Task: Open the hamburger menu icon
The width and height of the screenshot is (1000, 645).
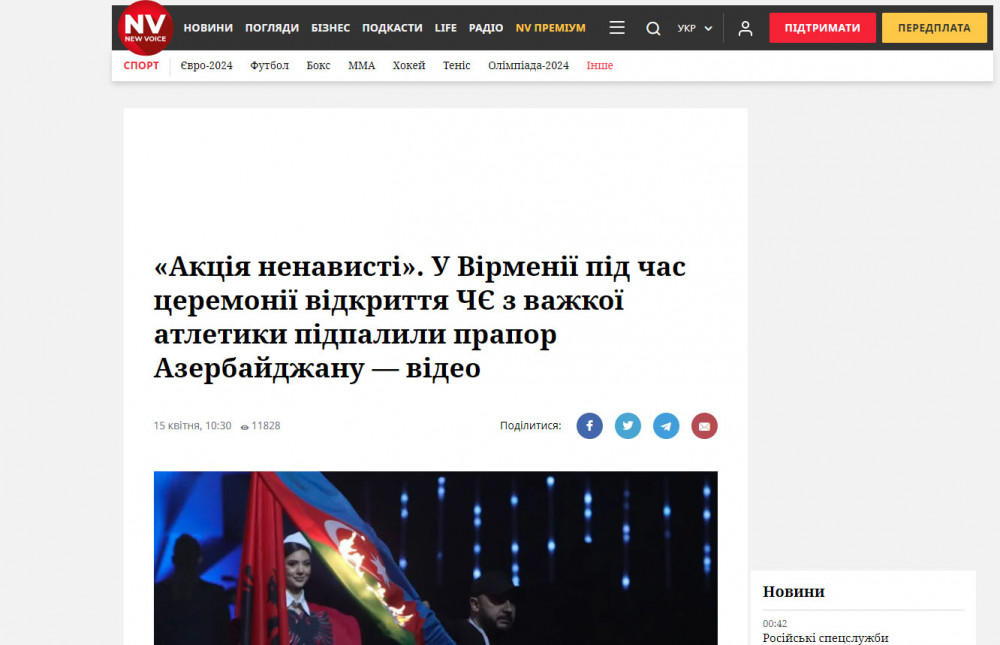Action: (617, 28)
